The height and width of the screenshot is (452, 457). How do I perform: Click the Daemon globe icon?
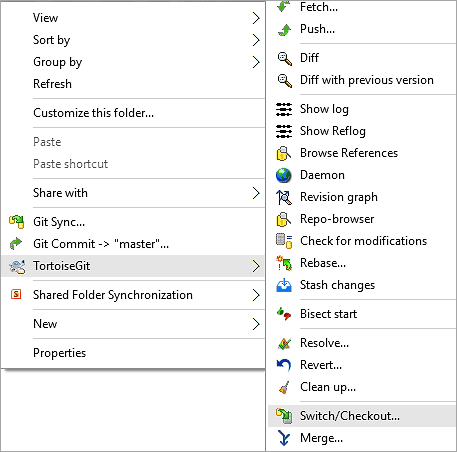(x=284, y=175)
